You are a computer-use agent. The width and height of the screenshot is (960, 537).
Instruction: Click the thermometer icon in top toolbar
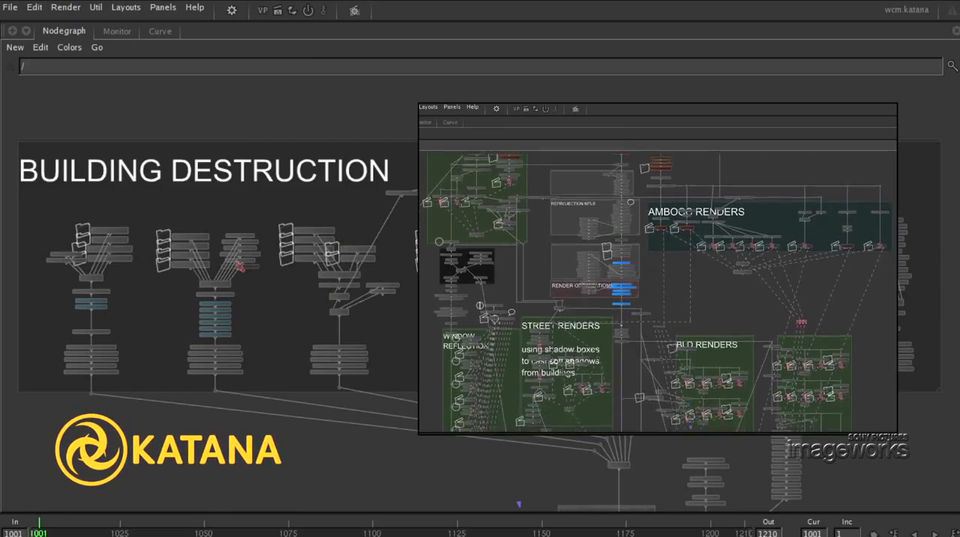click(x=322, y=10)
